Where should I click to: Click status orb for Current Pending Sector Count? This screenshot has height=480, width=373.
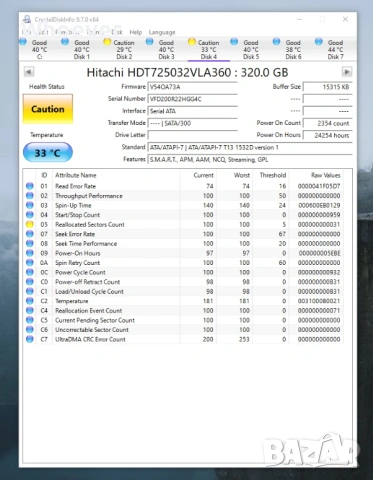(x=30, y=320)
